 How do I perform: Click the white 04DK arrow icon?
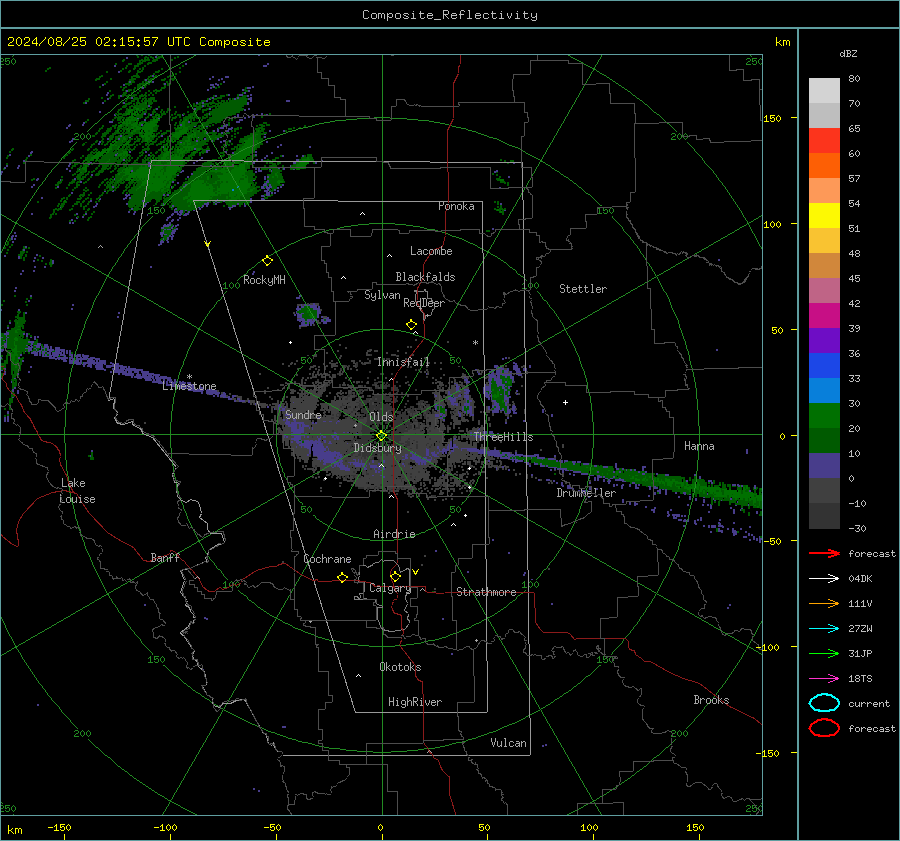point(824,579)
